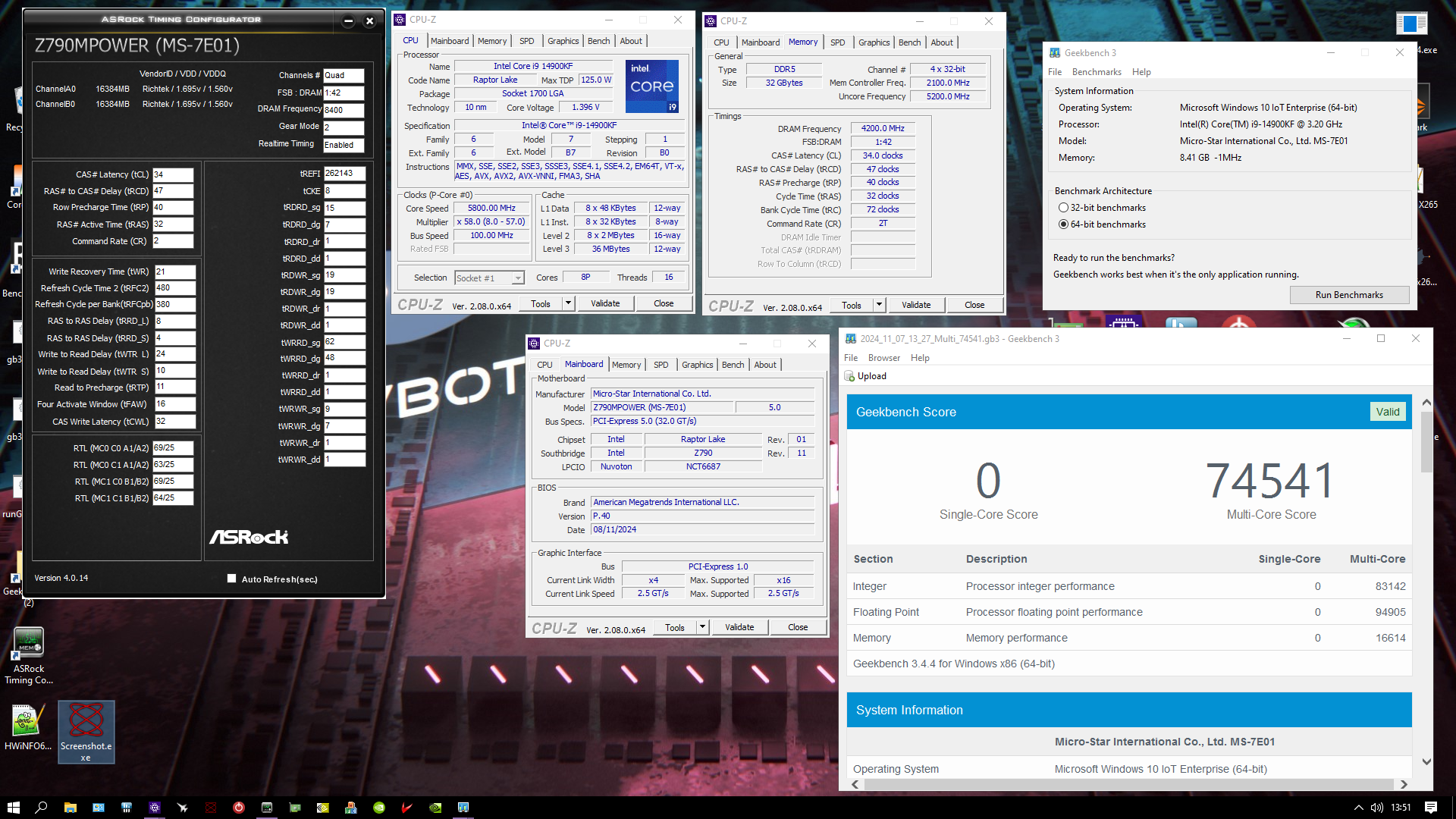This screenshot has height=819, width=1456.
Task: Click the system tray volume icon
Action: pos(1376,808)
